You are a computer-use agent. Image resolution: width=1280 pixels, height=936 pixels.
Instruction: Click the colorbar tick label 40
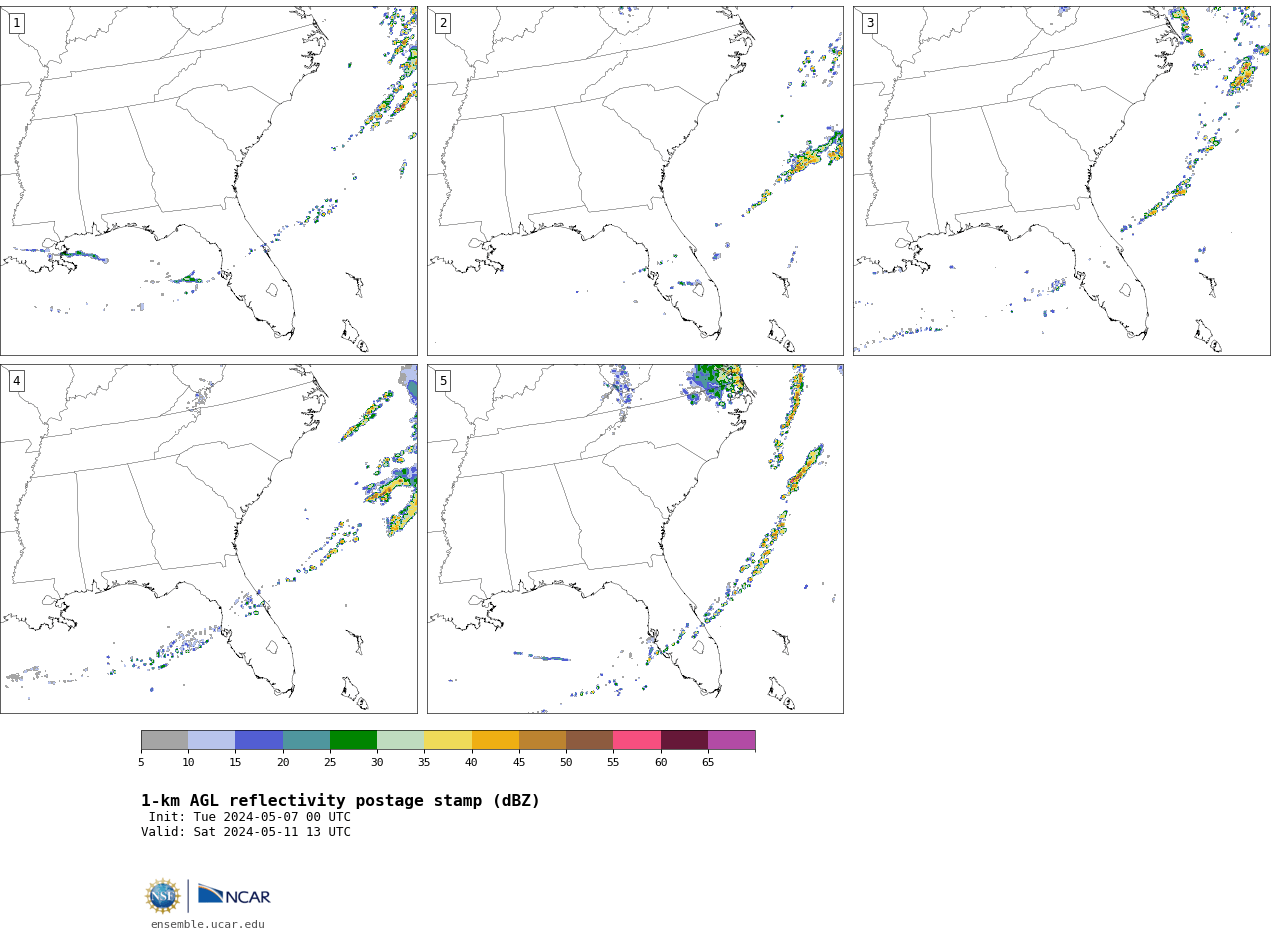tap(471, 763)
